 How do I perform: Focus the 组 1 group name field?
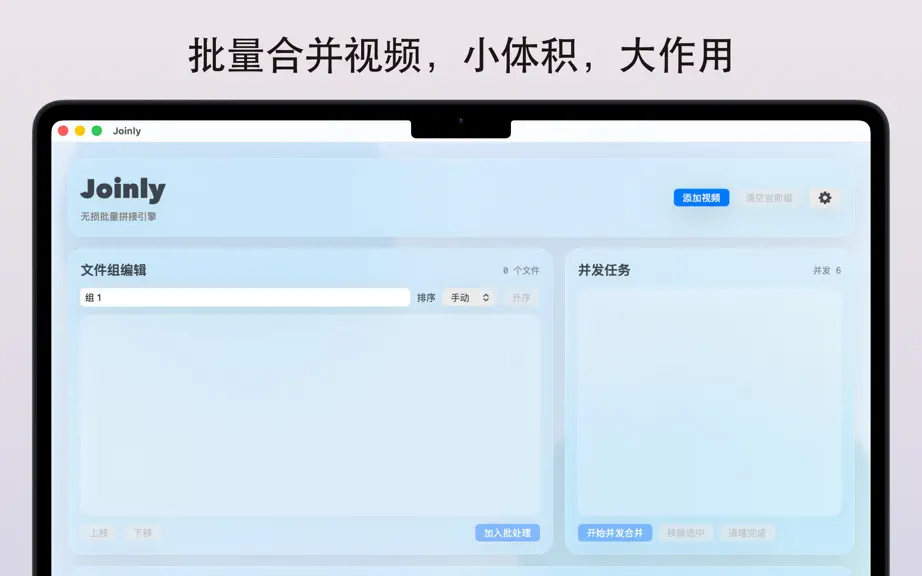(x=245, y=297)
